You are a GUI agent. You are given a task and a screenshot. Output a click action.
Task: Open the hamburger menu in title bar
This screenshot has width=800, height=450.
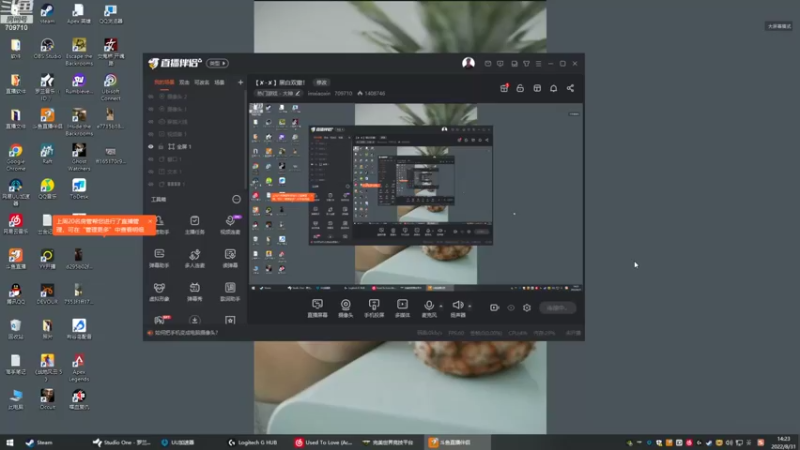pos(538,64)
